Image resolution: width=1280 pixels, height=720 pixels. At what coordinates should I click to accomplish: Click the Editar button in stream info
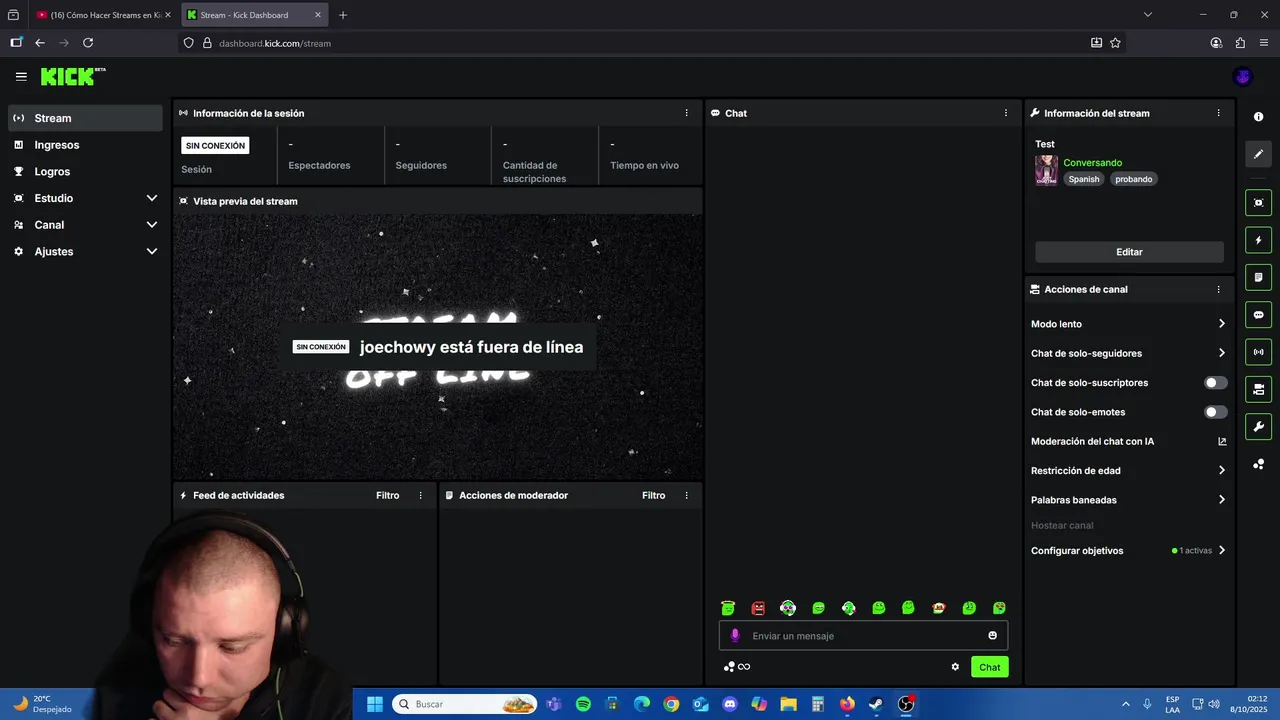point(1129,252)
